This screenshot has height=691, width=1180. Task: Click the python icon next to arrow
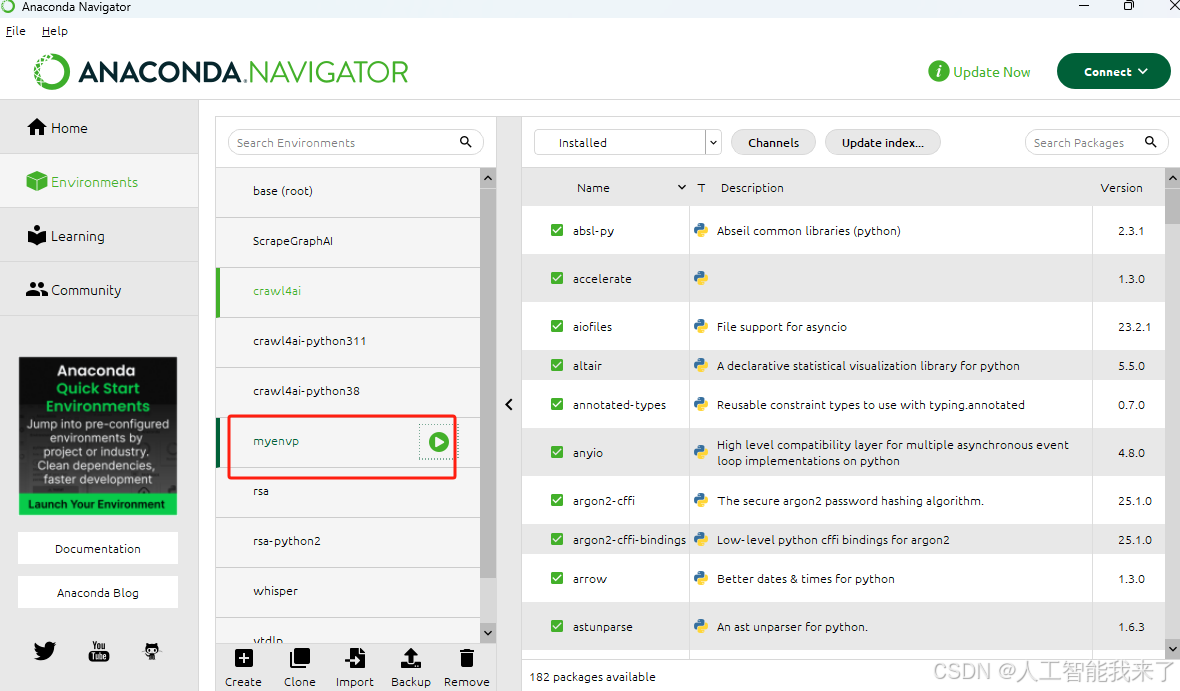[x=701, y=578]
